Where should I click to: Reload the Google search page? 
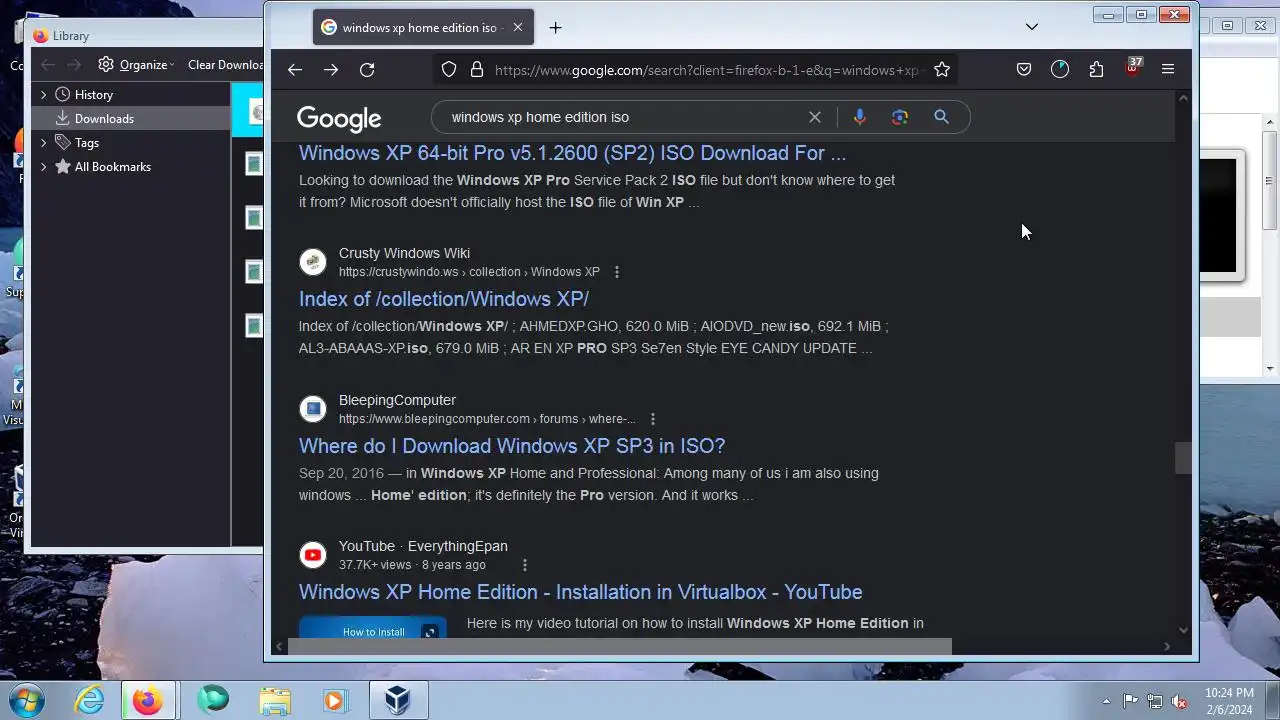[367, 70]
